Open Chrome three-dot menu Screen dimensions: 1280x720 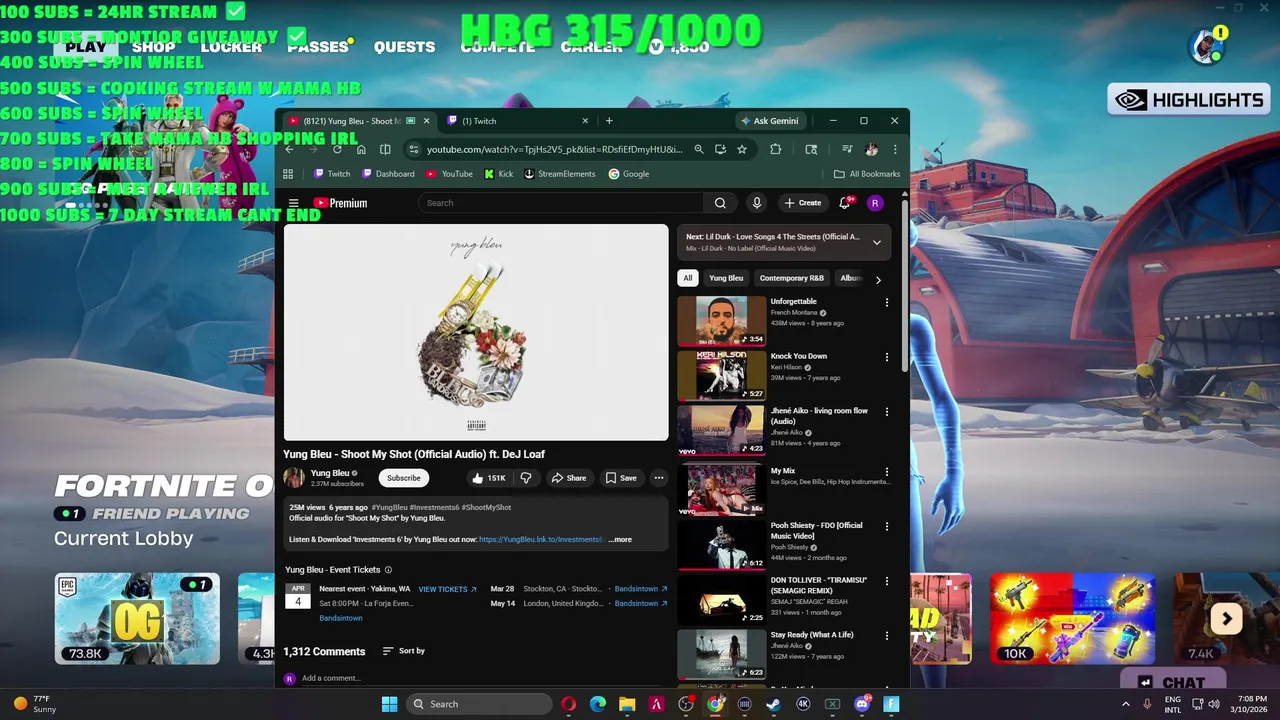[x=895, y=149]
